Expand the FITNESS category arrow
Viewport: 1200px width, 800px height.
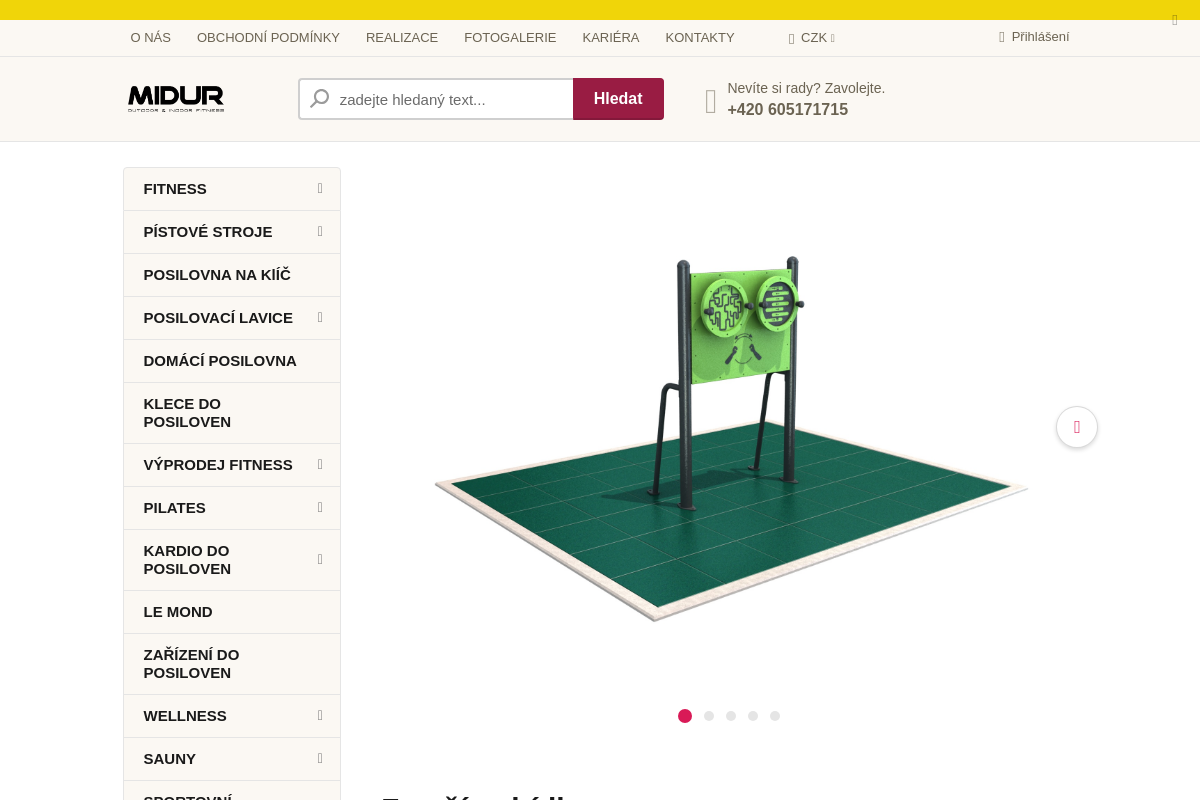(x=320, y=188)
